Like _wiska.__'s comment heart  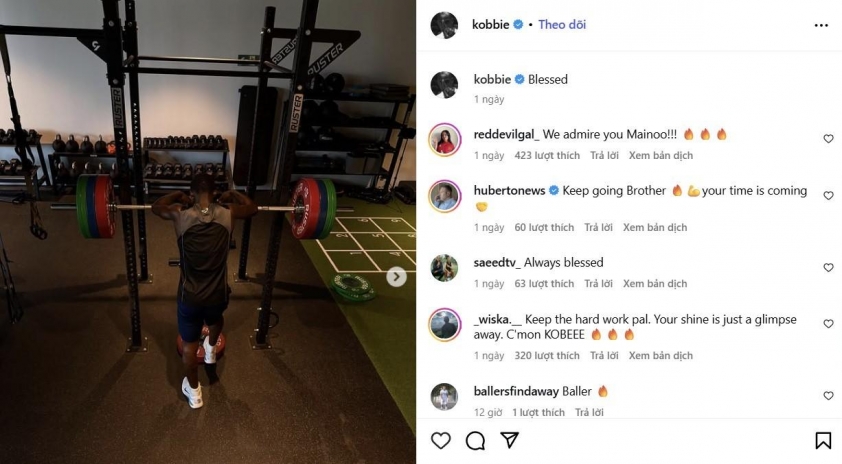pyautogui.click(x=828, y=324)
